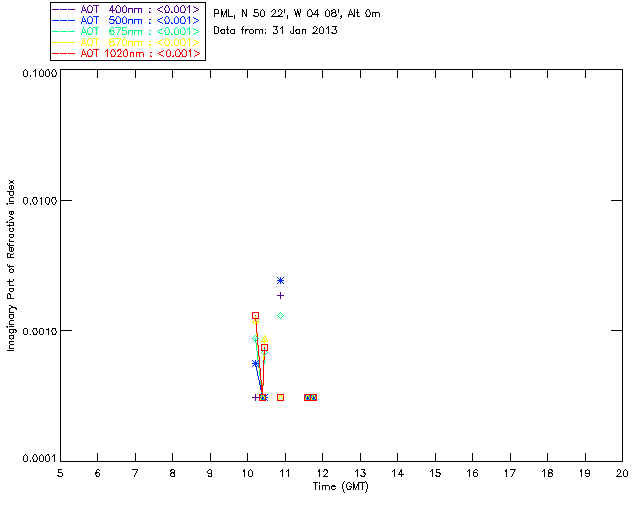Click the x-axis tick label 17
The image size is (640, 512).
510,473
